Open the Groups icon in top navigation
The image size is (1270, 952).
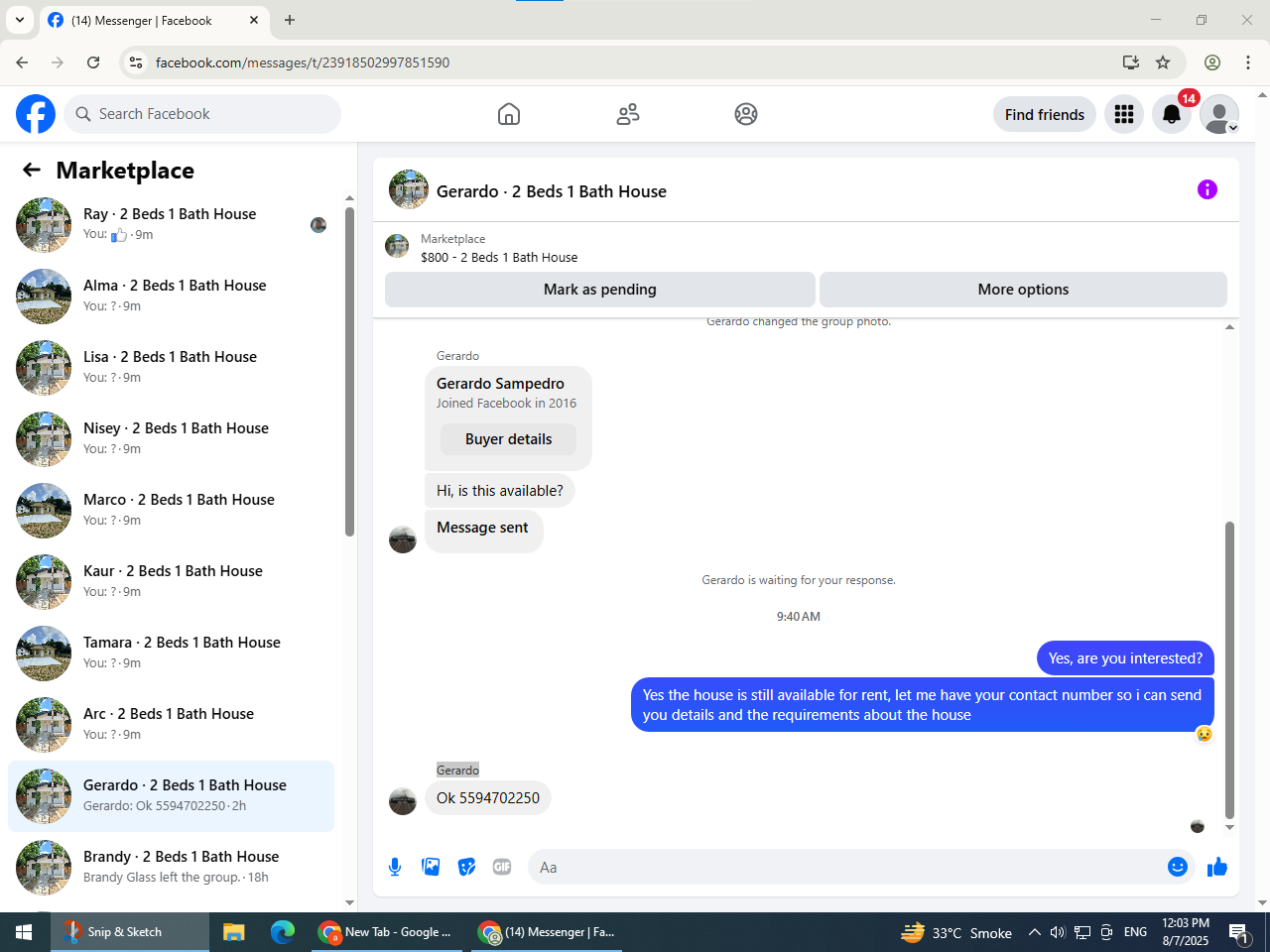(x=746, y=114)
